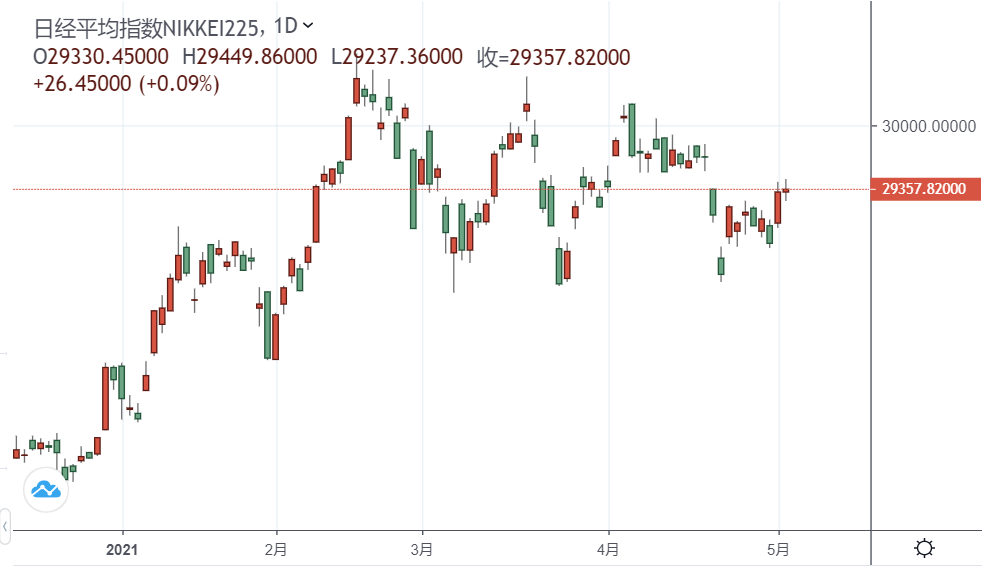The height and width of the screenshot is (577, 985).
Task: Open chart settings gear icon
Action: 925,548
